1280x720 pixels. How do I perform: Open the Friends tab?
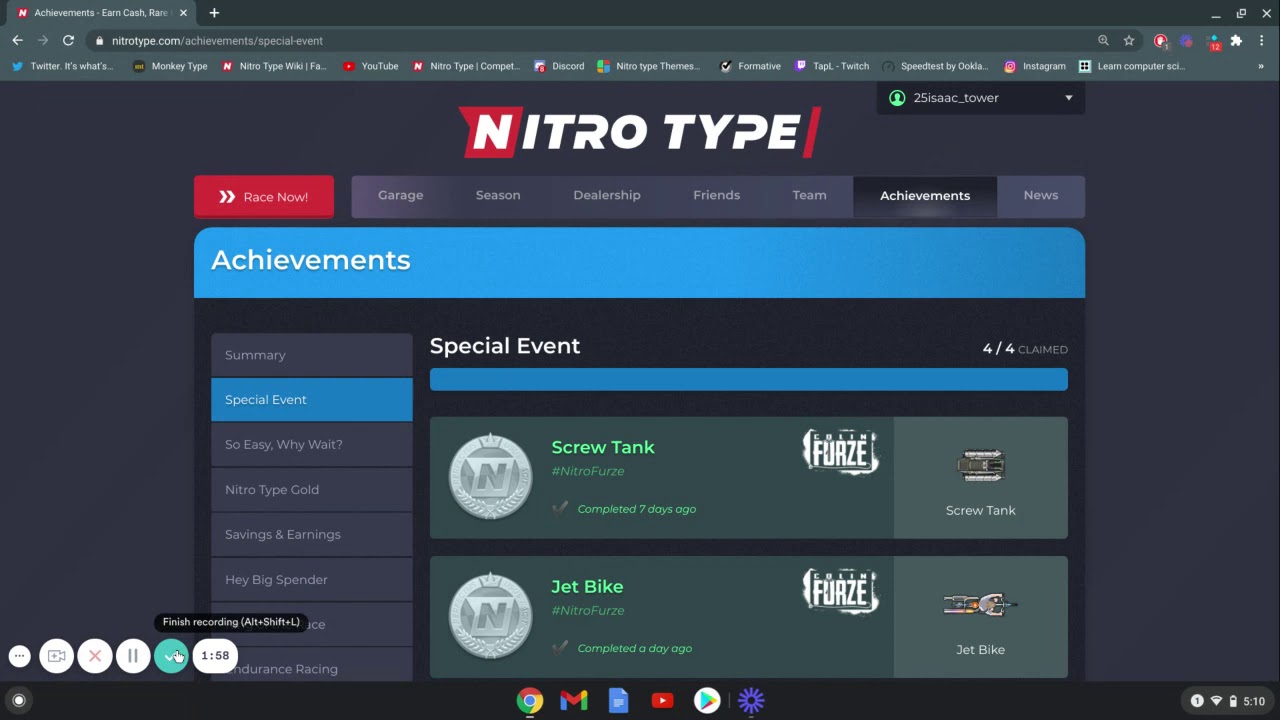coord(716,195)
